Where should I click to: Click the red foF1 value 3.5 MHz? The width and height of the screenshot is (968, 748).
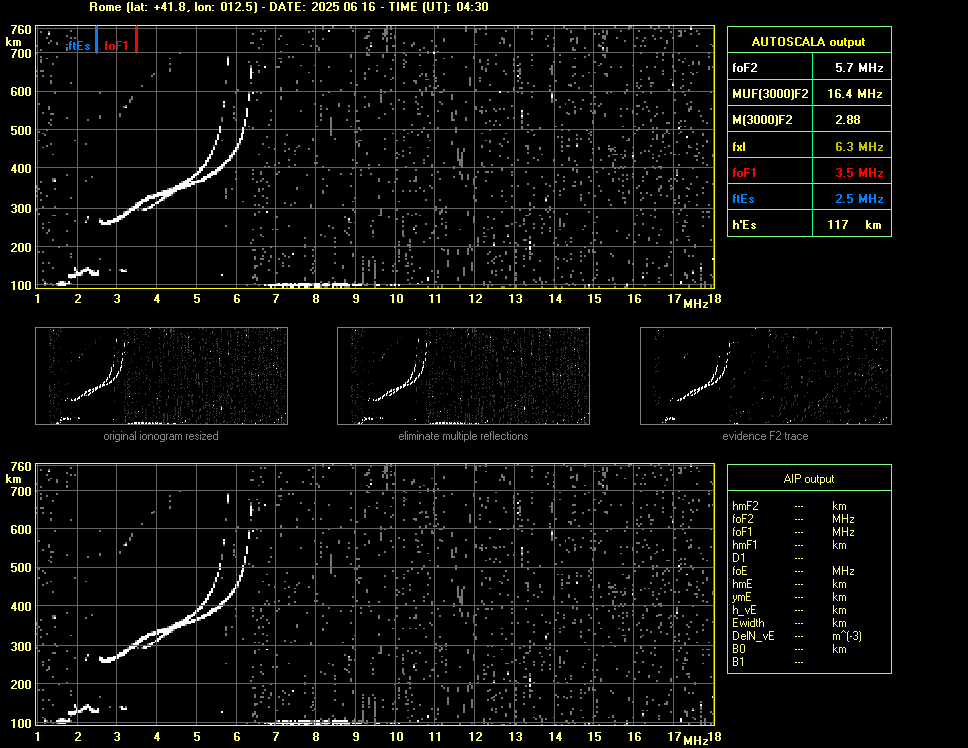click(x=859, y=173)
